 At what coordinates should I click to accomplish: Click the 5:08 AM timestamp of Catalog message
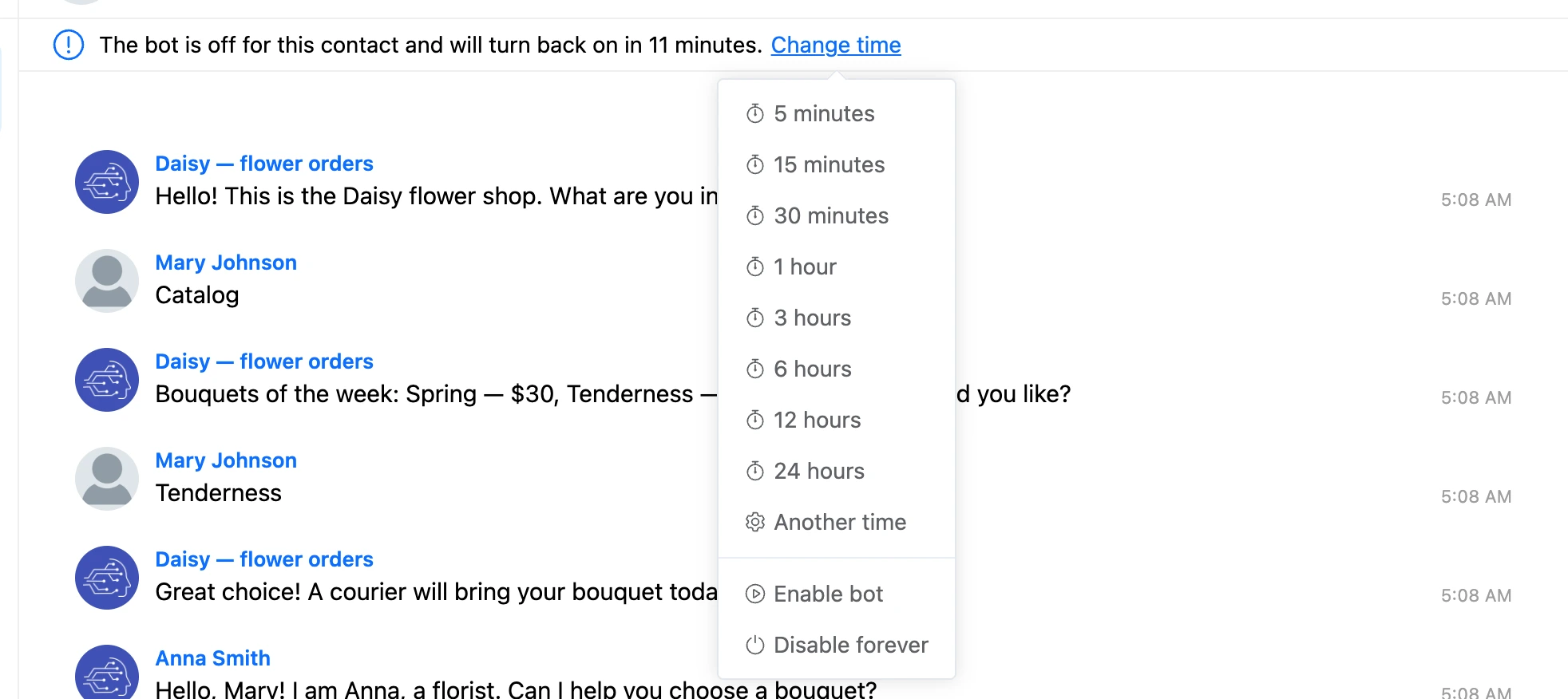click(1476, 298)
